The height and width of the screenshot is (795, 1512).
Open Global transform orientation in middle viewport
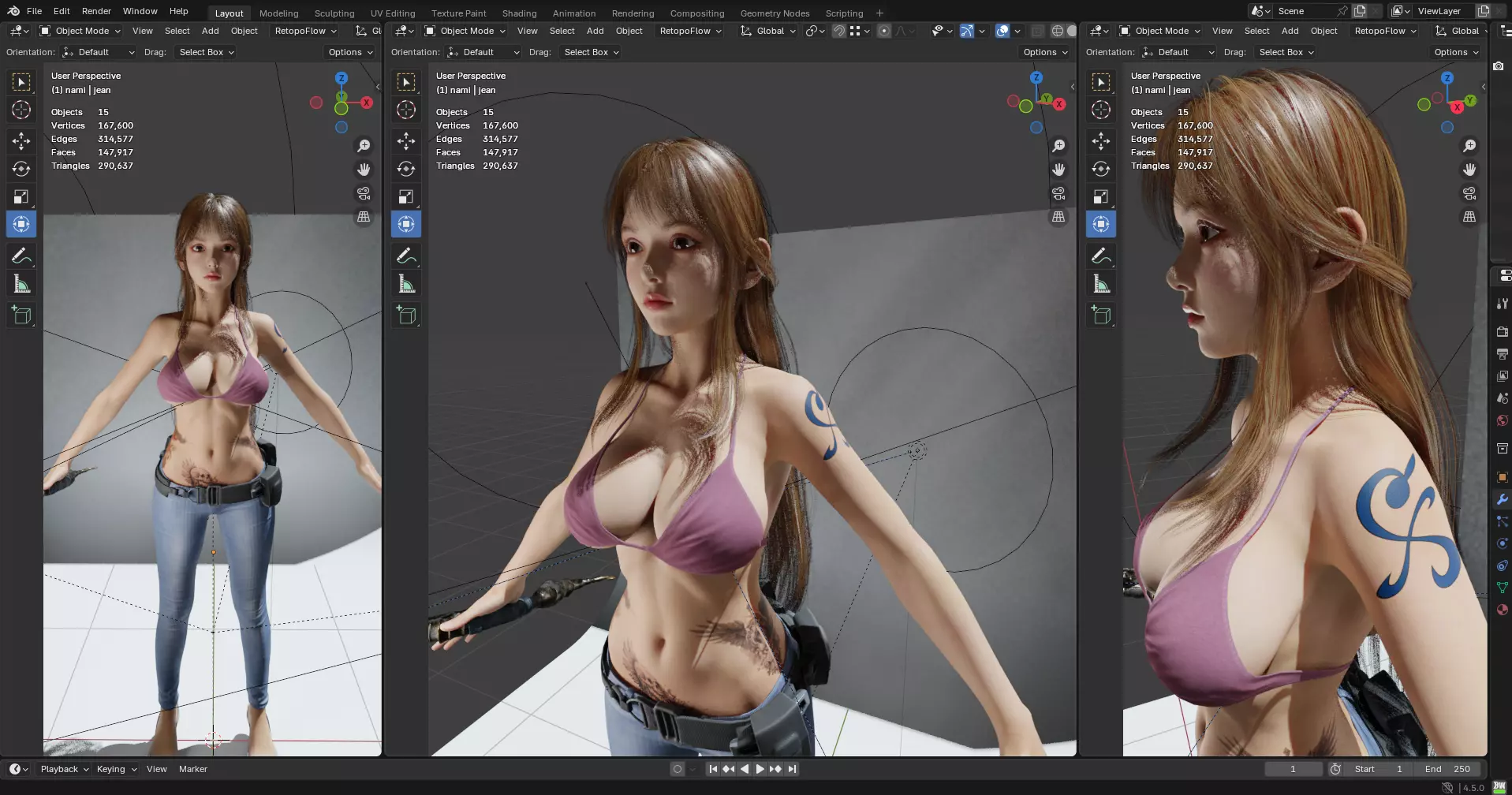click(x=768, y=31)
